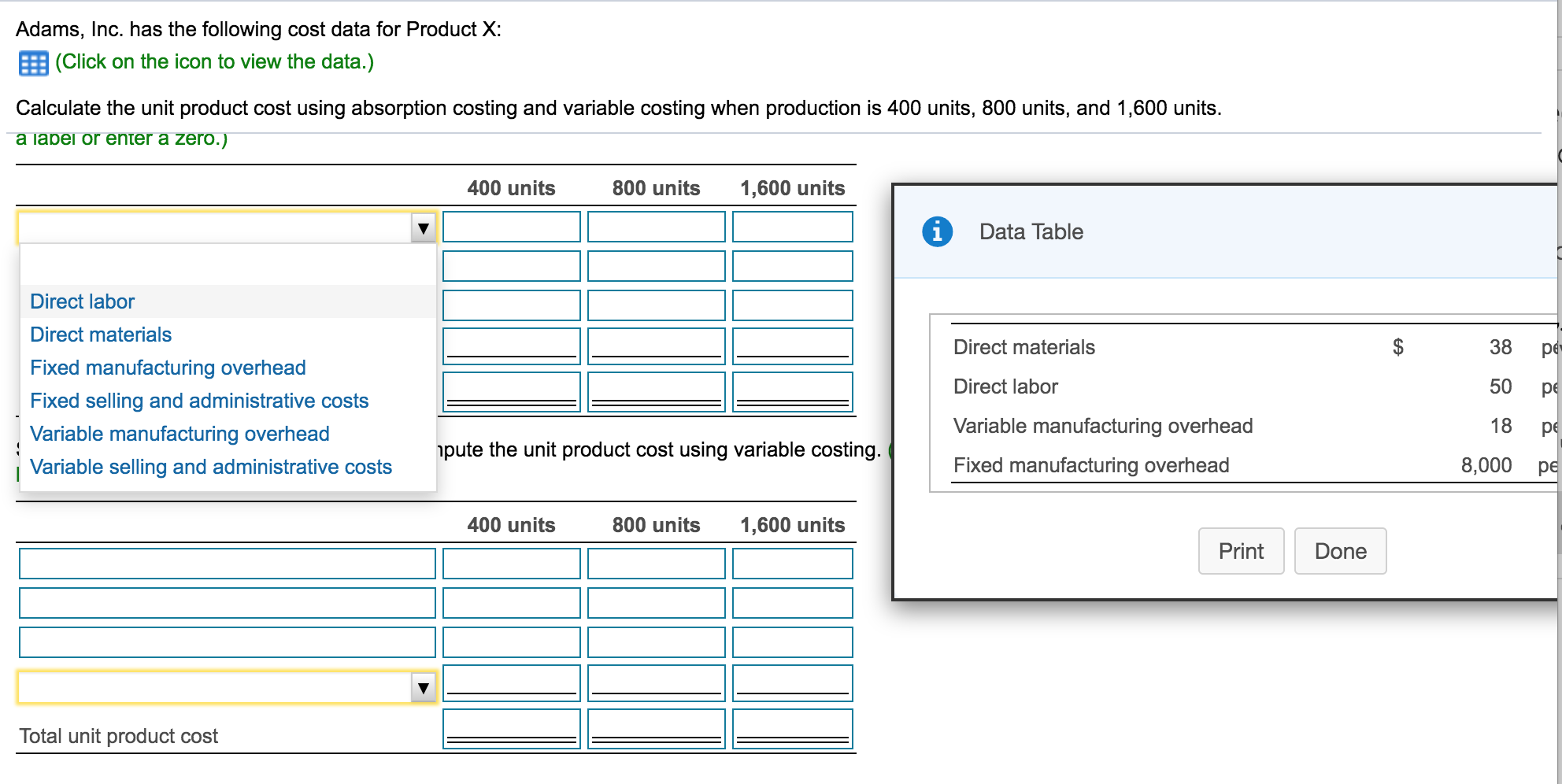This screenshot has height=784, width=1562.
Task: Pick Variable selling and administrative costs option
Action: tap(228, 467)
